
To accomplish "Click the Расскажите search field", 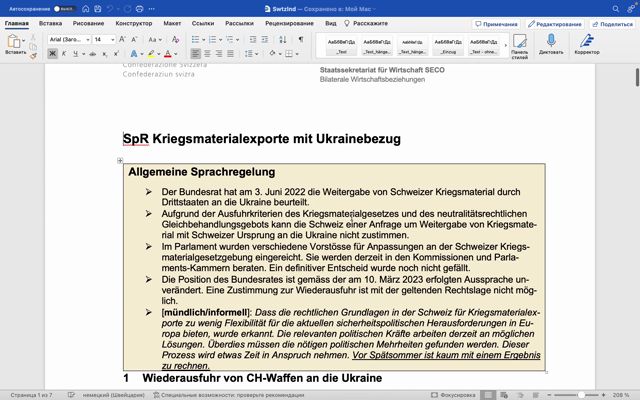I will pyautogui.click(x=367, y=23).
